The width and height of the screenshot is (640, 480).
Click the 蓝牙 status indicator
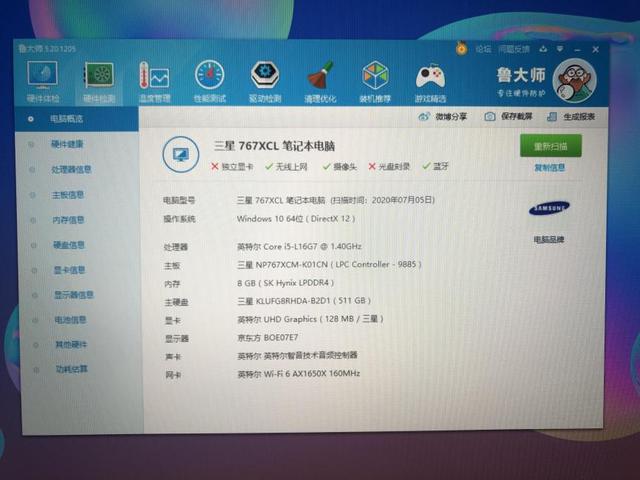click(436, 166)
